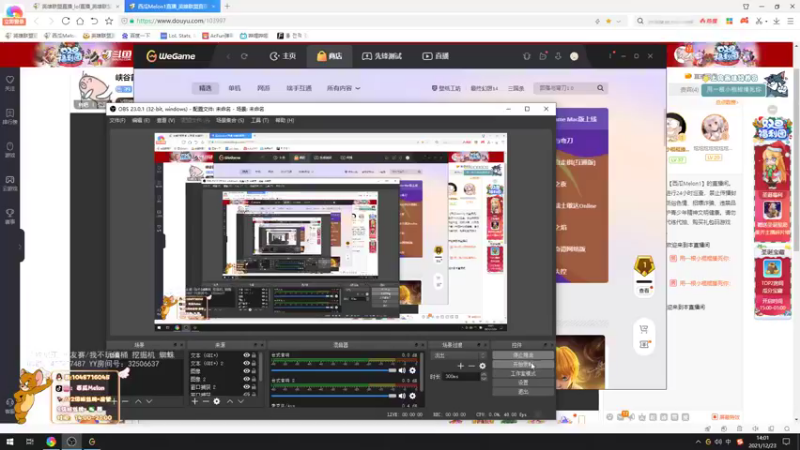Adjust second mixer channel volume slider
The image size is (800, 450).
pyautogui.click(x=334, y=395)
